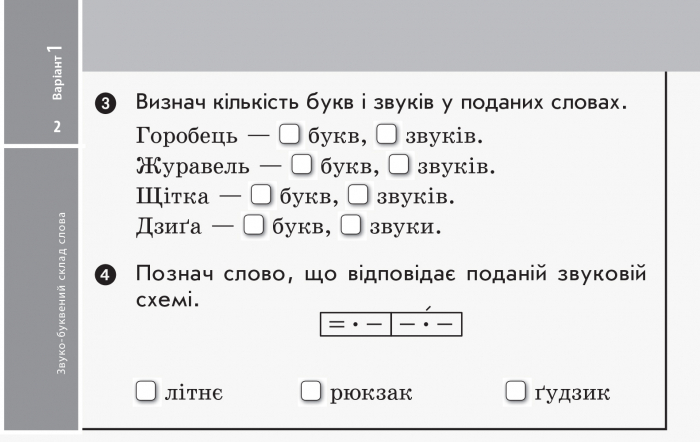Click the word Горобець
Viewport: 700px width, 442px height.
[187, 136]
